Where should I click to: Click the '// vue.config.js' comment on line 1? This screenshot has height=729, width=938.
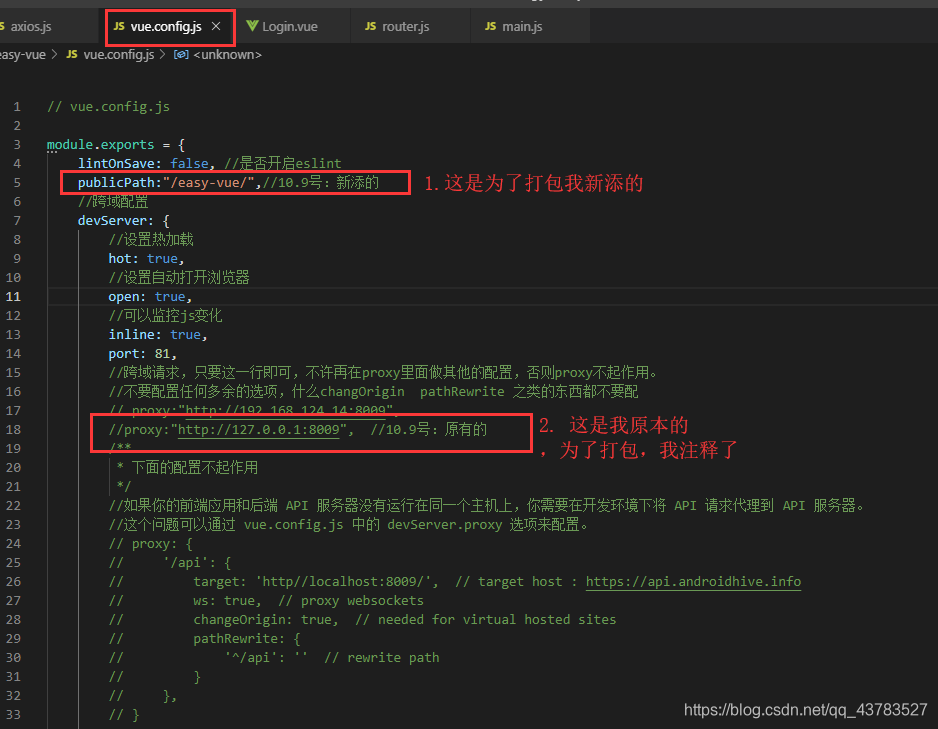coord(108,106)
